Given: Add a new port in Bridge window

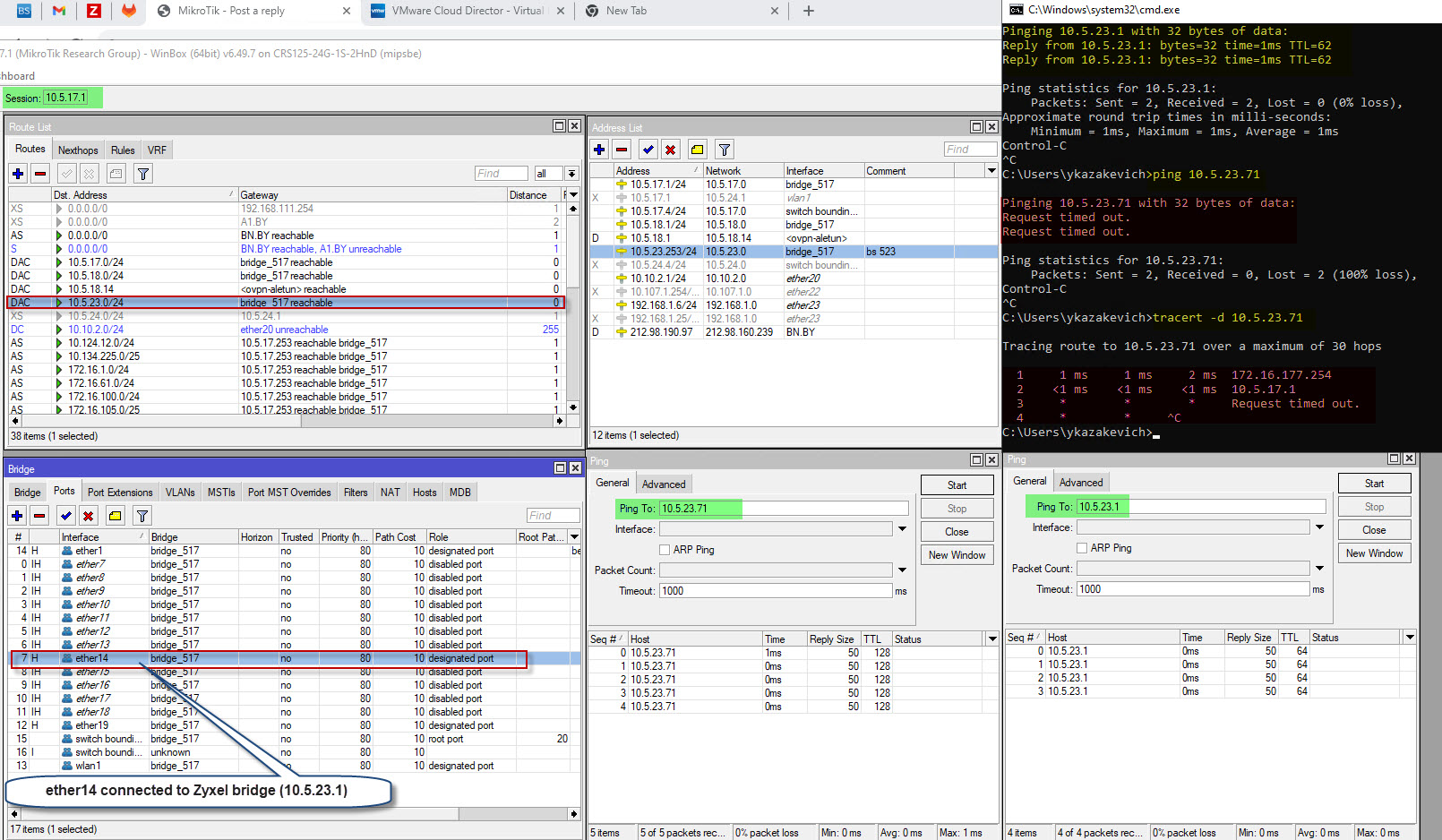Looking at the screenshot, I should (x=18, y=516).
